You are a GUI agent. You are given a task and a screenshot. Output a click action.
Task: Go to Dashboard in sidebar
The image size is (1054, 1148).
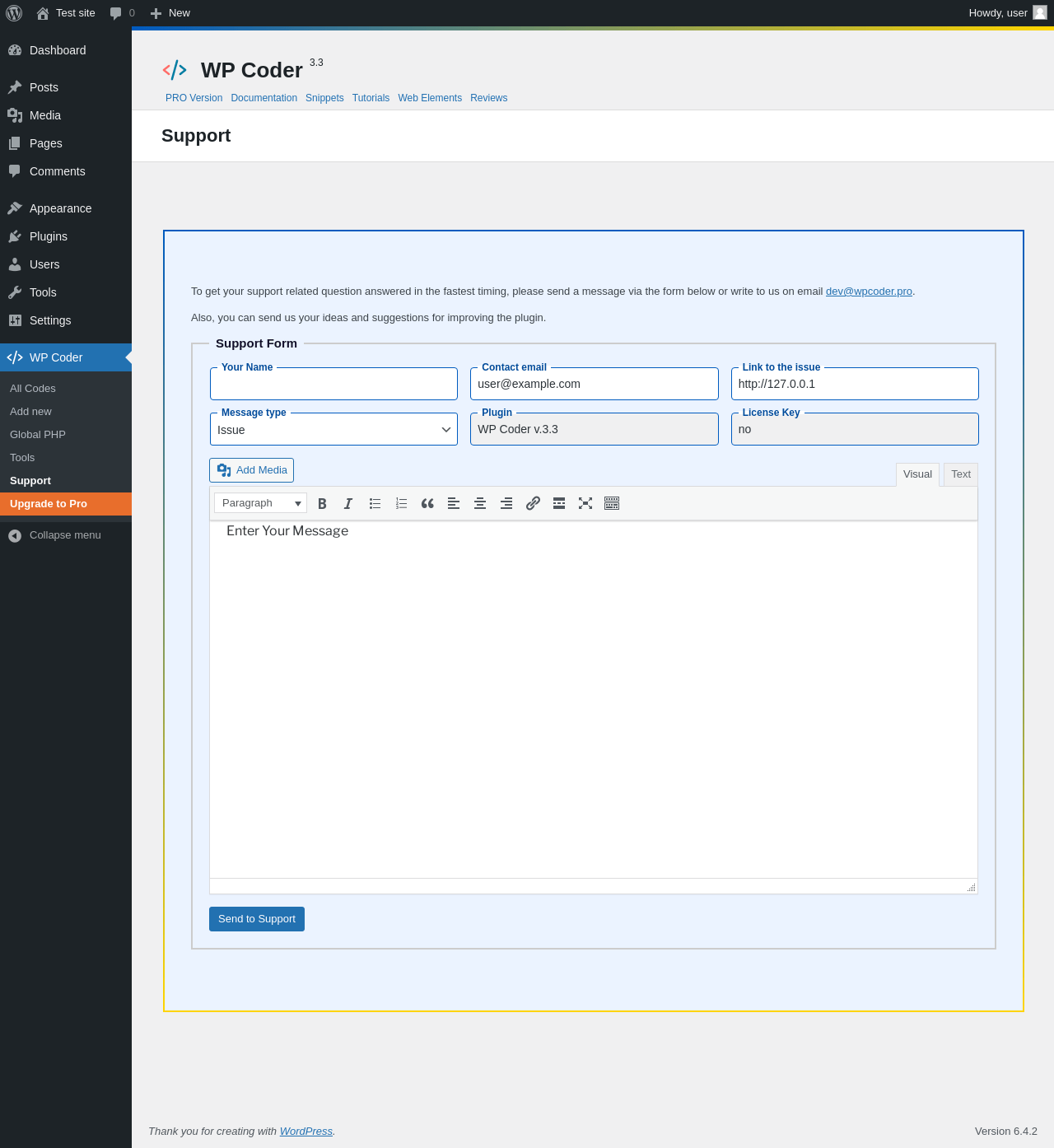(x=66, y=50)
